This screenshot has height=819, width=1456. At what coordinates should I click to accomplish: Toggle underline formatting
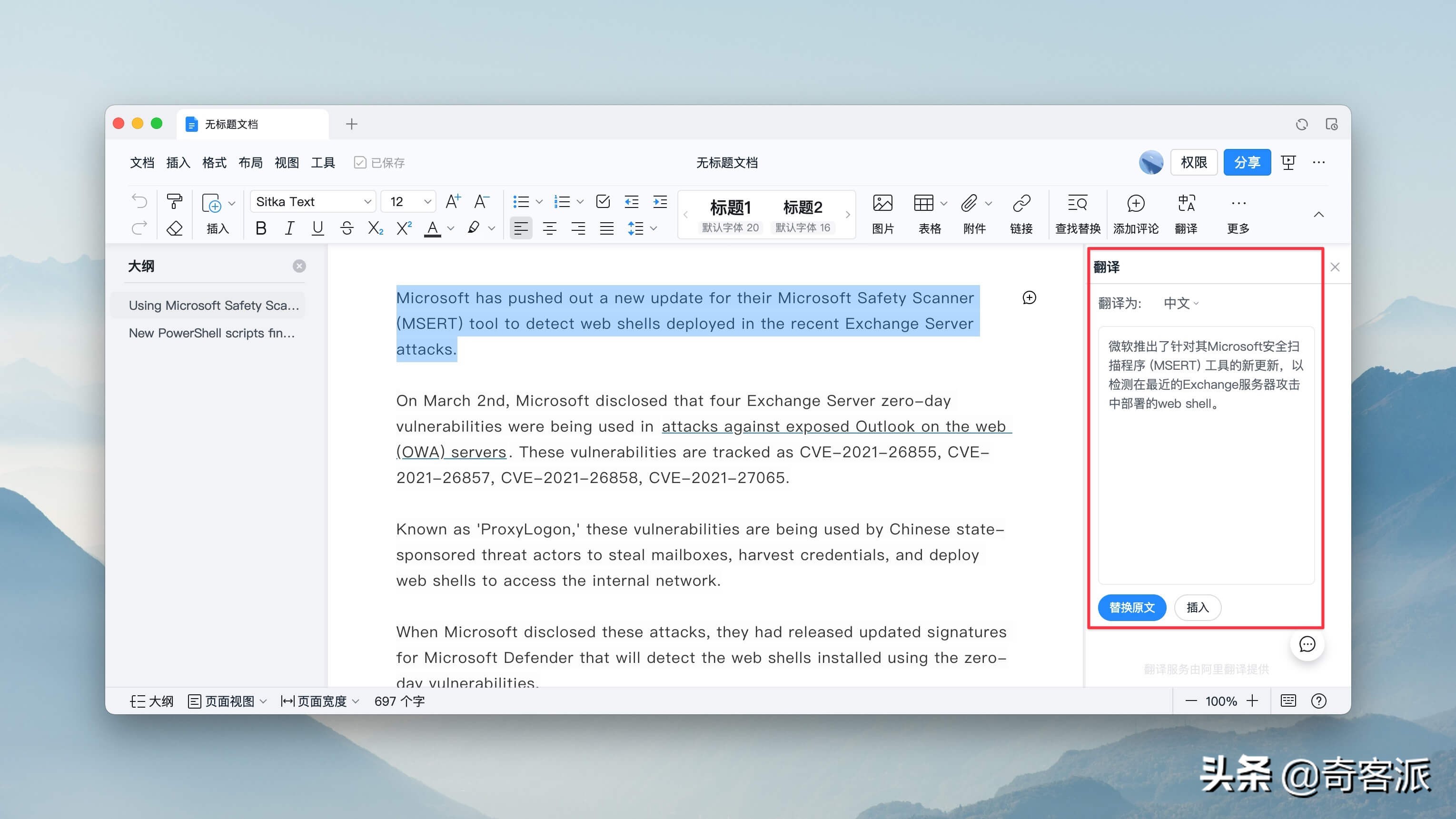317,228
